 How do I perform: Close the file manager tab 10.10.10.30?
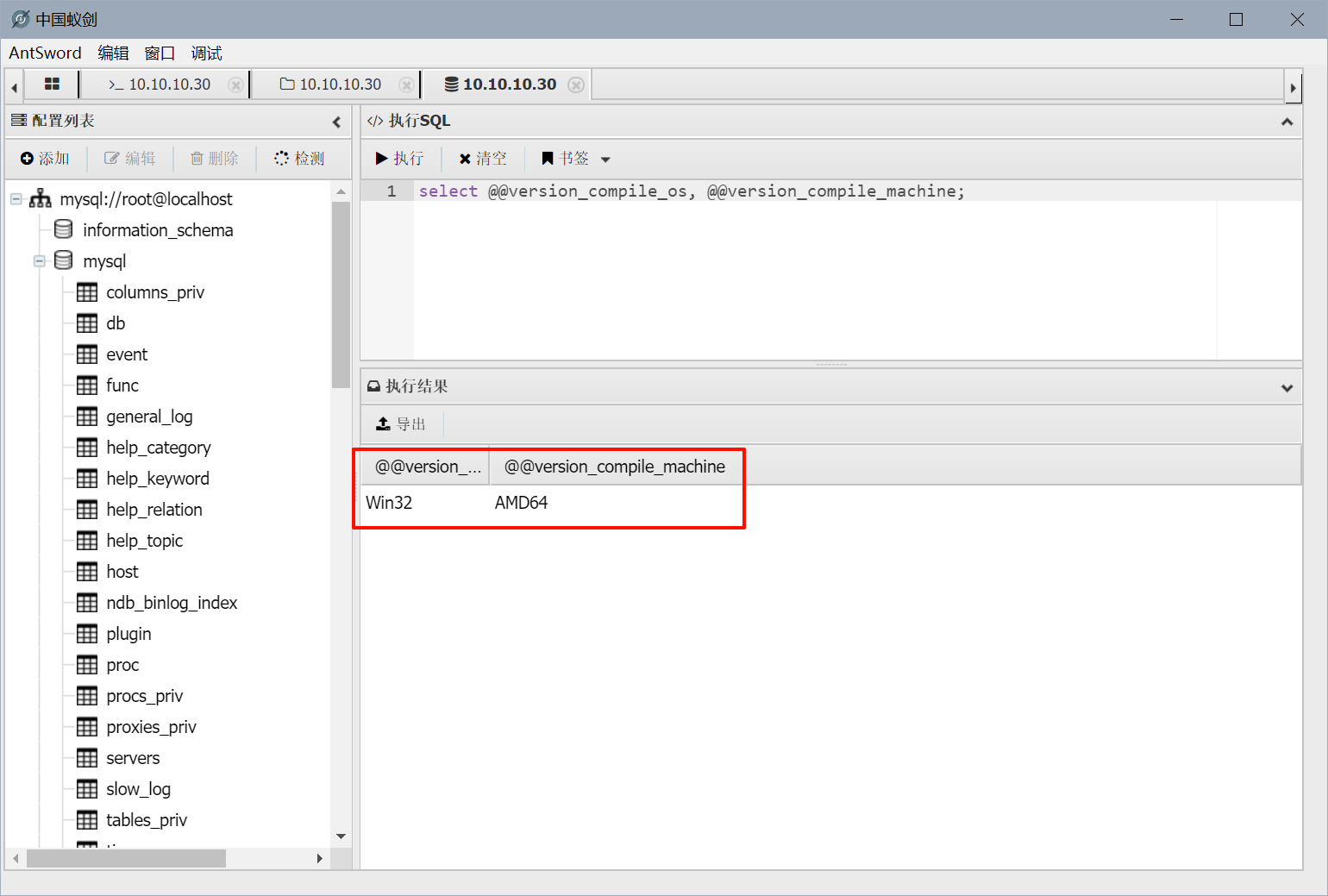(x=405, y=85)
